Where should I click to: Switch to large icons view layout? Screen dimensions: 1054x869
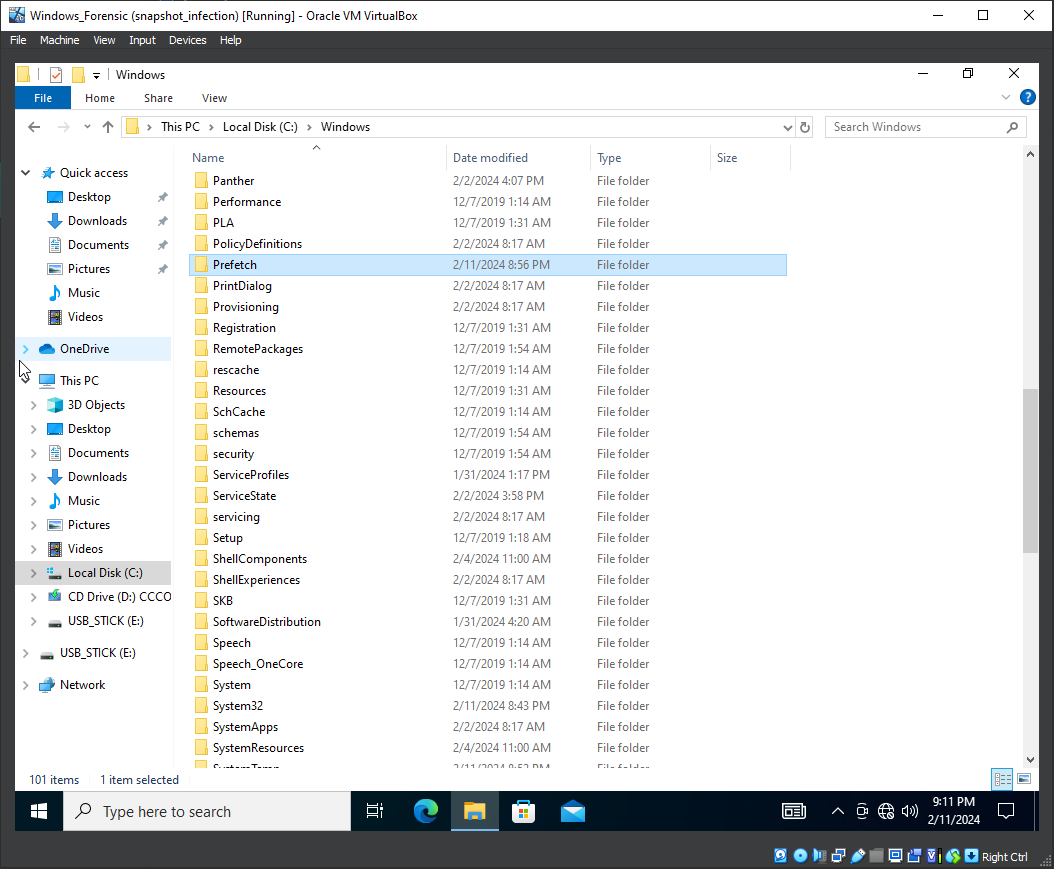point(1023,779)
